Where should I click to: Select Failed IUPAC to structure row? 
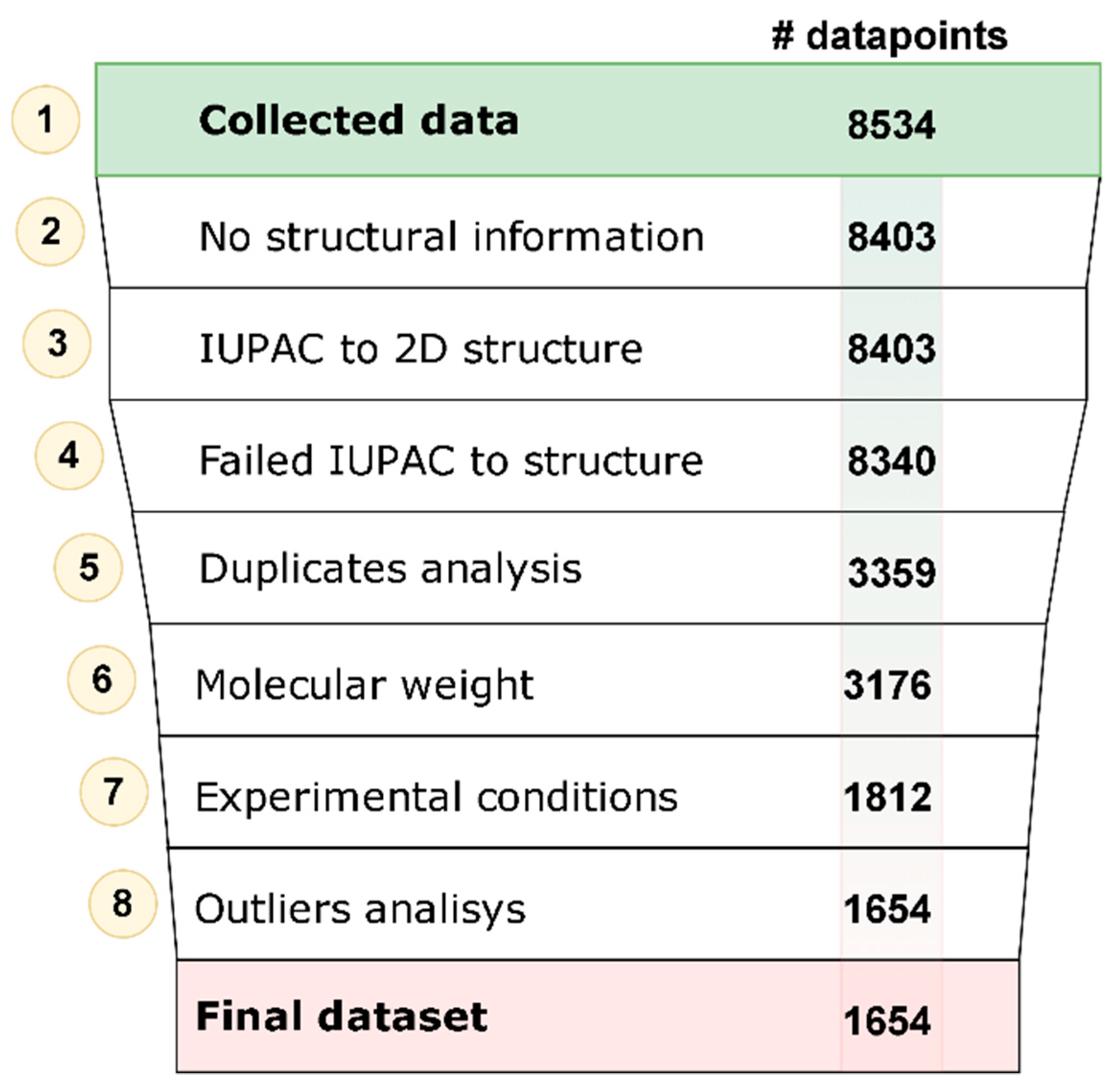[x=598, y=456]
